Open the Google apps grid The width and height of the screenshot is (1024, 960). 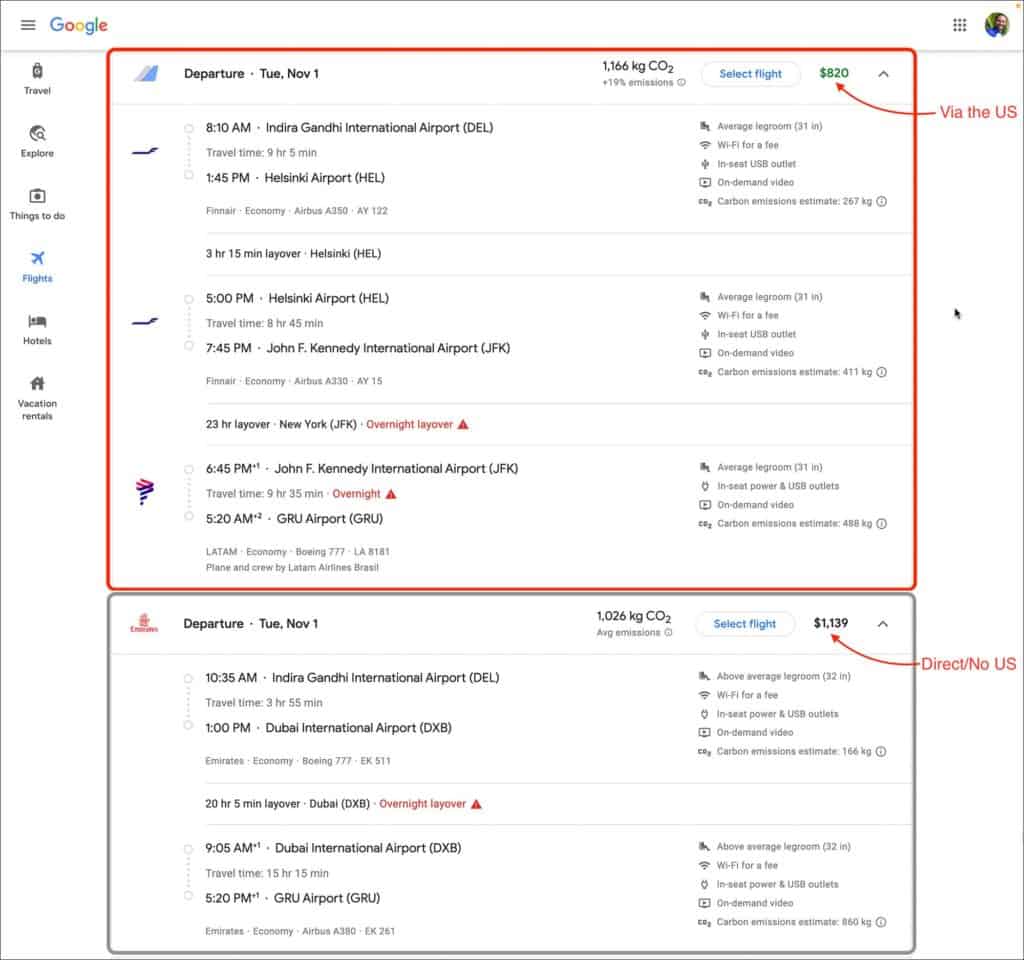[x=959, y=25]
